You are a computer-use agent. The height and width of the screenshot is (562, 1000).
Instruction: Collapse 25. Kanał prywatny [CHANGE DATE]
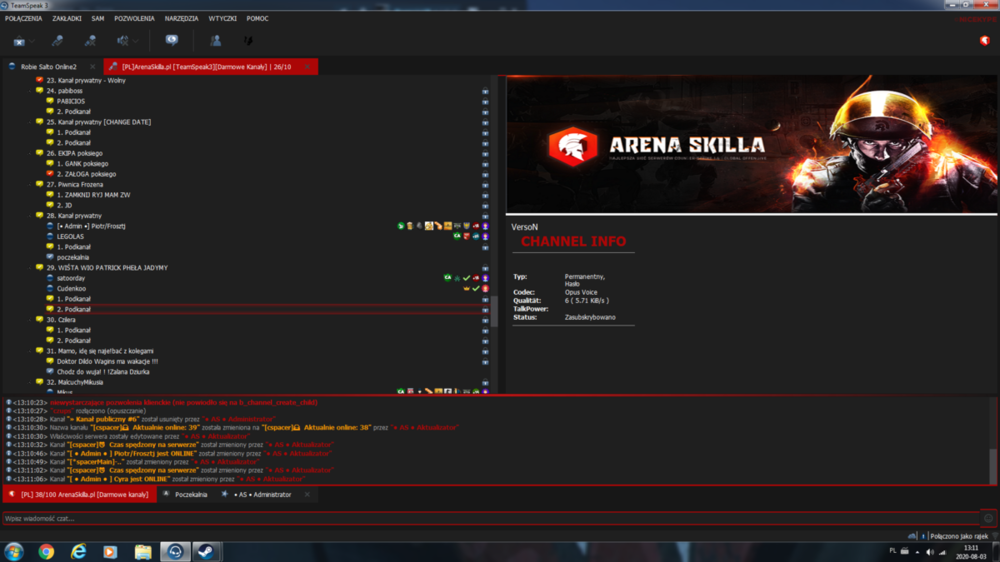tap(30, 122)
